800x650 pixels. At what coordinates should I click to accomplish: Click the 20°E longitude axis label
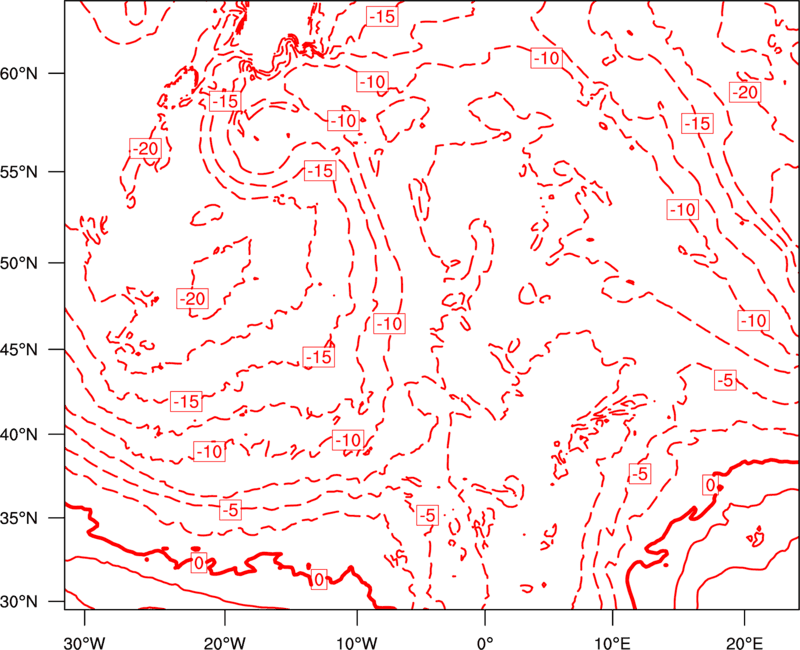tap(744, 643)
